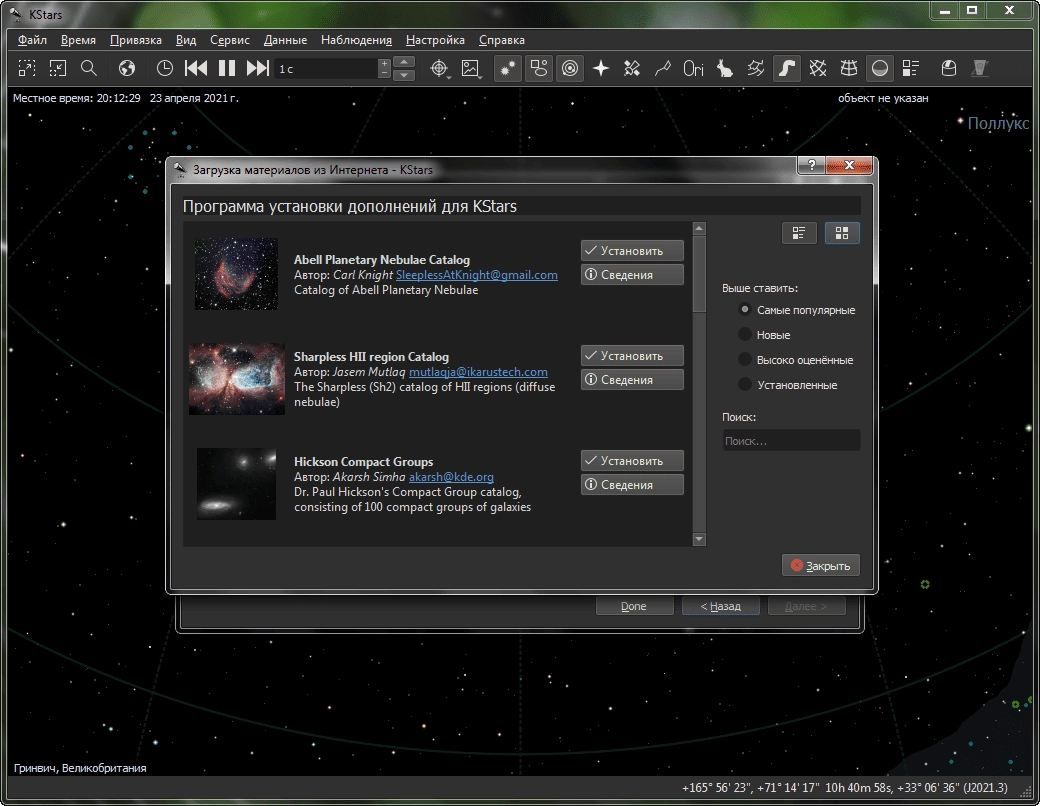The width and height of the screenshot is (1040, 806).
Task: Step time forward one unit
Action: pos(257,68)
